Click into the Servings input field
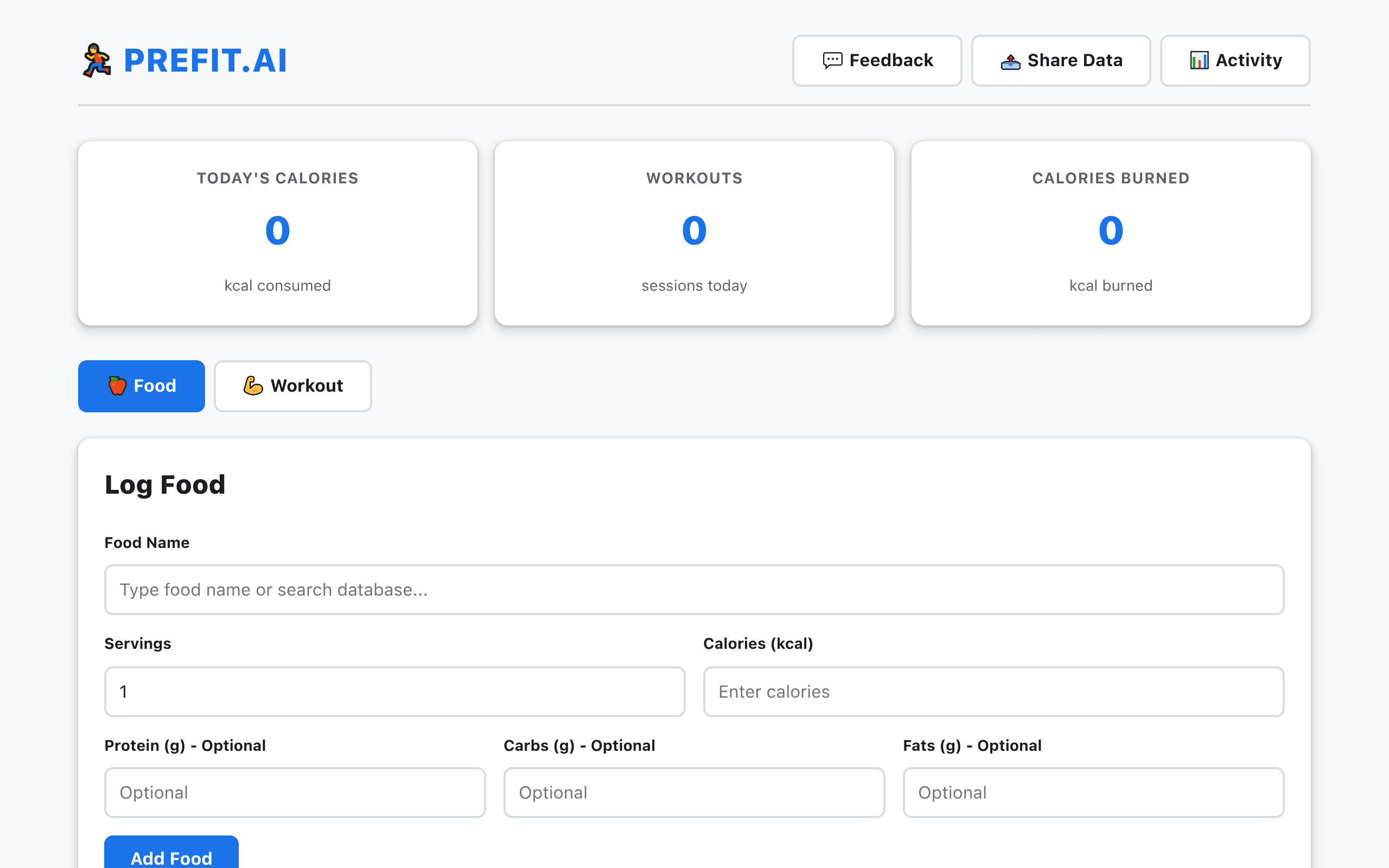This screenshot has height=868, width=1389. coord(395,691)
